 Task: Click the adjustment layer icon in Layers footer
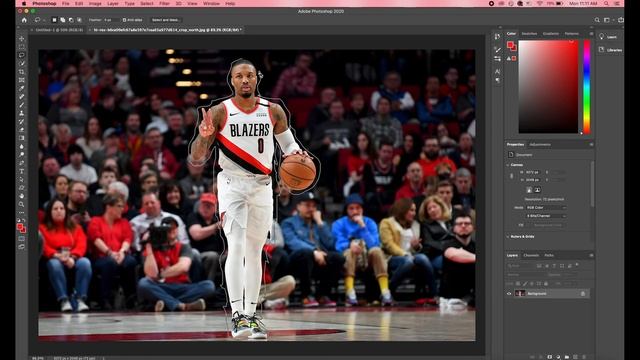coord(558,357)
